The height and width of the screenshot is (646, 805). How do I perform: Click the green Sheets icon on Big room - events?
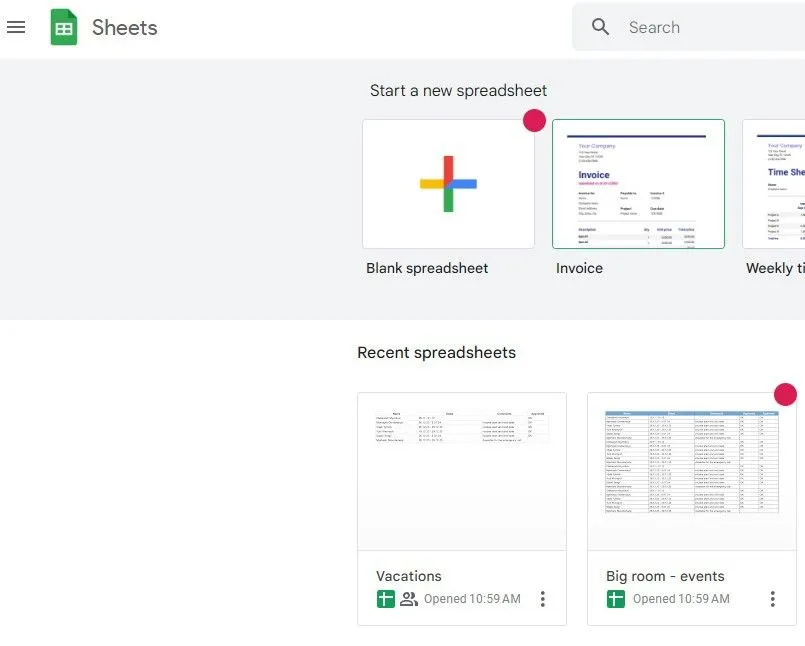[x=615, y=598]
